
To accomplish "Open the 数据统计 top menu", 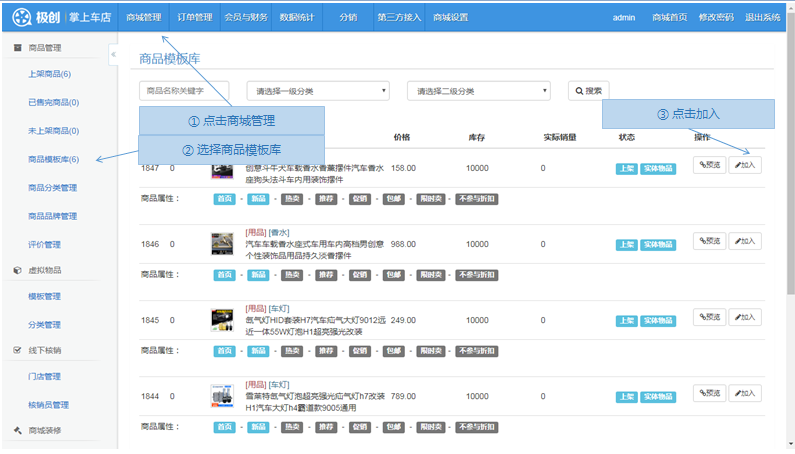I will pyautogui.click(x=295, y=17).
